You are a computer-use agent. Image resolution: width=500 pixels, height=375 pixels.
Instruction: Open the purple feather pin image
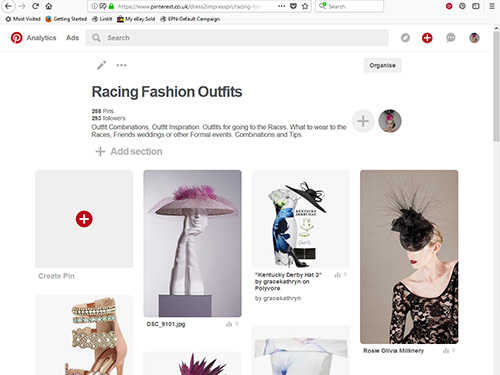(192, 363)
